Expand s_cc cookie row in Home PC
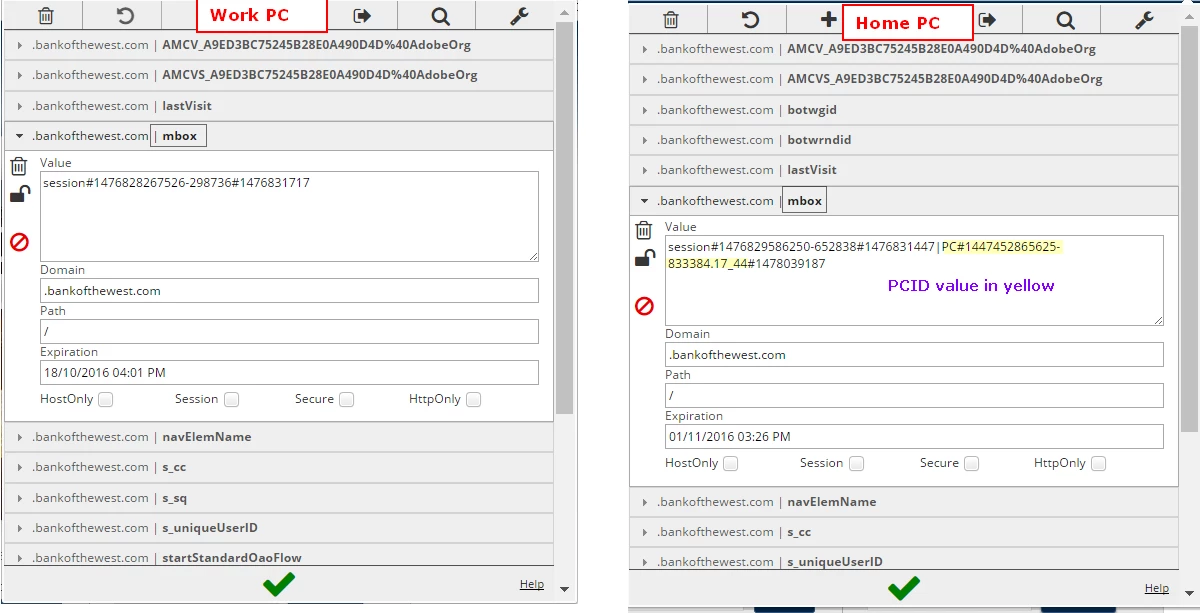The image size is (1200, 613). coord(904,532)
